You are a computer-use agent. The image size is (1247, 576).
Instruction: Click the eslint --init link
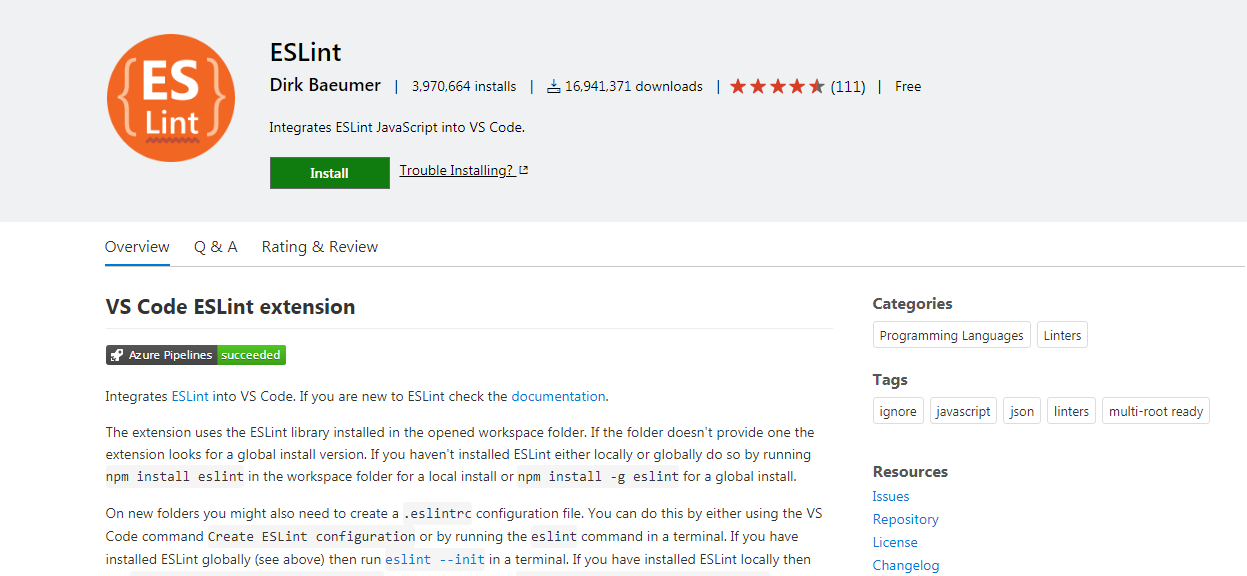point(435,560)
